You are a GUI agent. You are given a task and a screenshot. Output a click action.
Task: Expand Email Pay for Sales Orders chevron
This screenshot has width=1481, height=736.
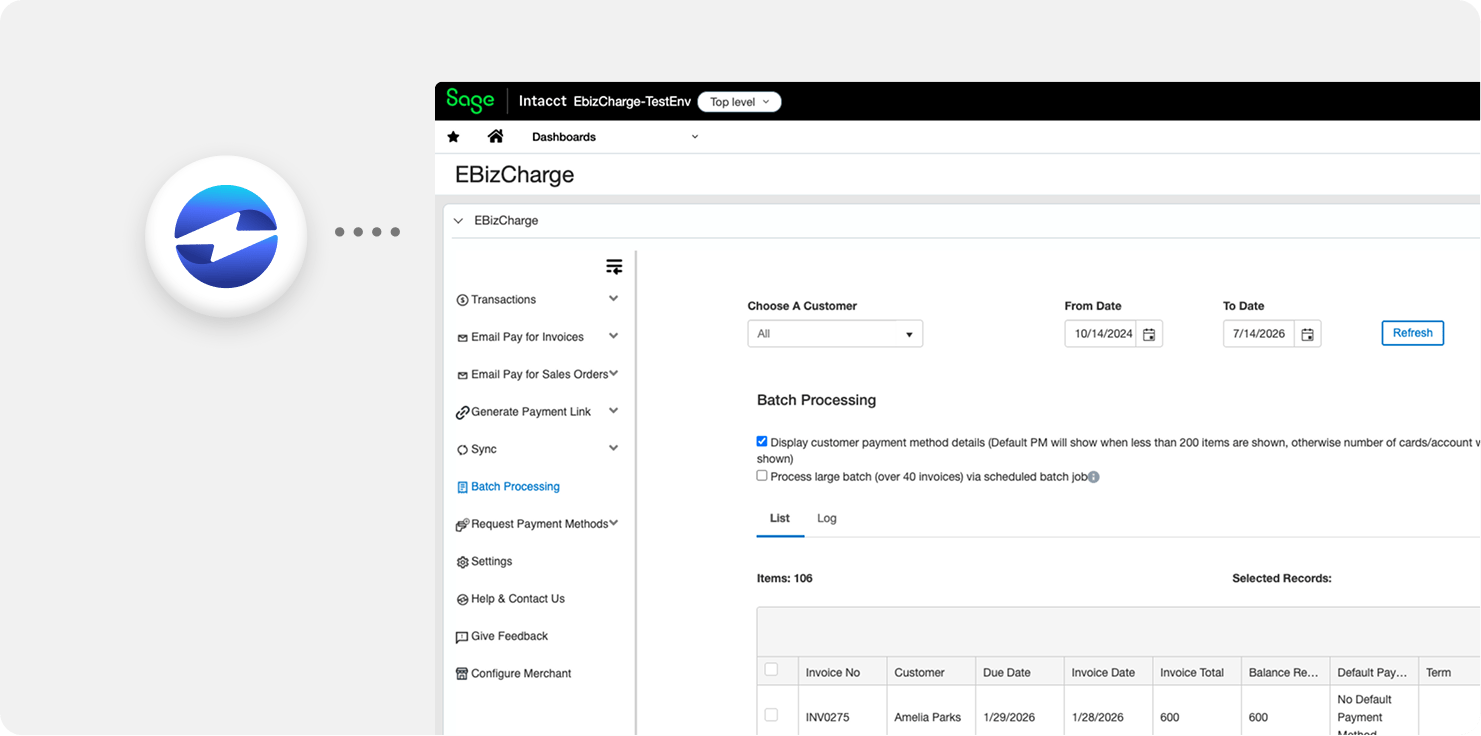[x=614, y=374]
